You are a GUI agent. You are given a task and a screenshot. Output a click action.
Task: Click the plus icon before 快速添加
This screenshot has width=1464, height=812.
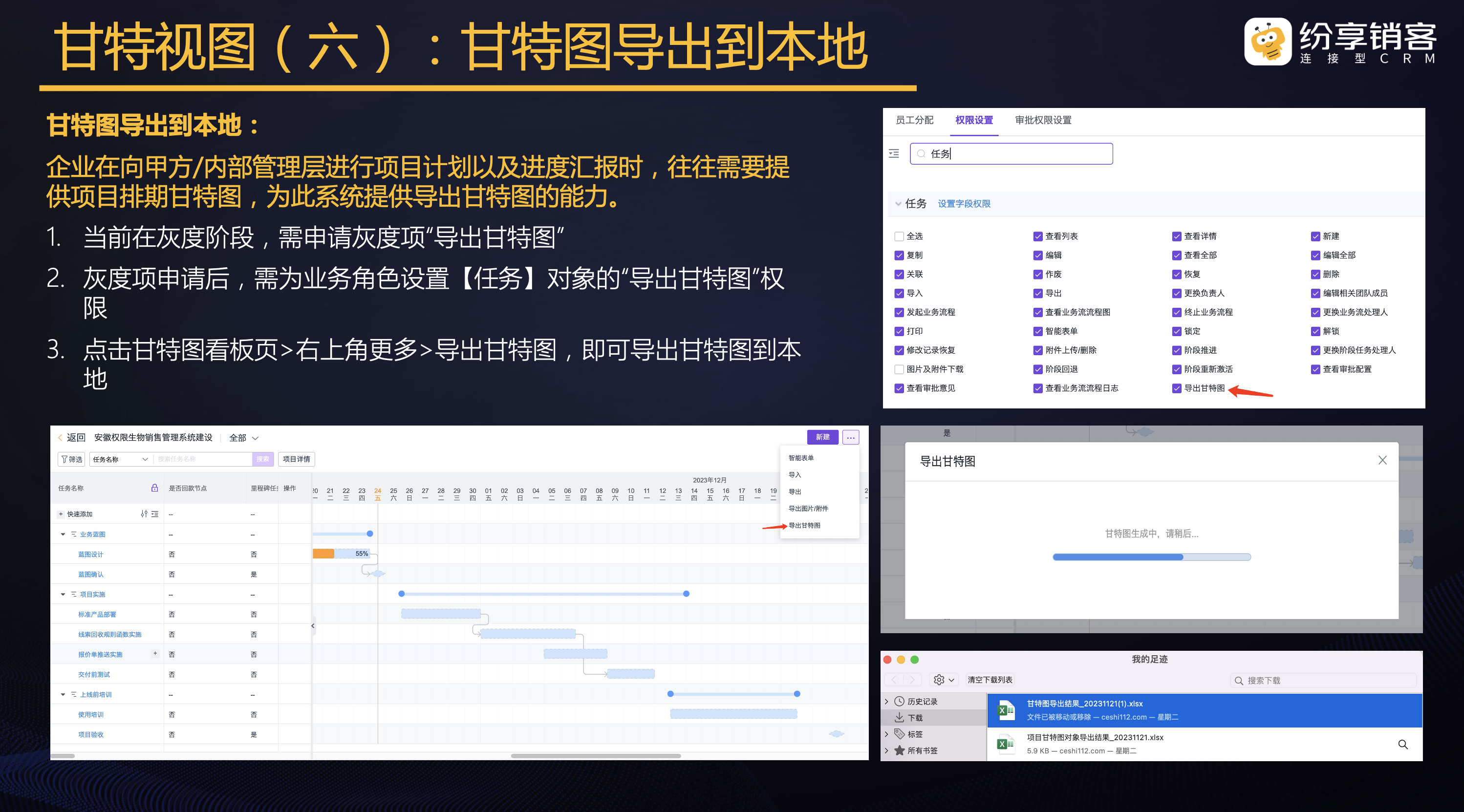[x=61, y=514]
